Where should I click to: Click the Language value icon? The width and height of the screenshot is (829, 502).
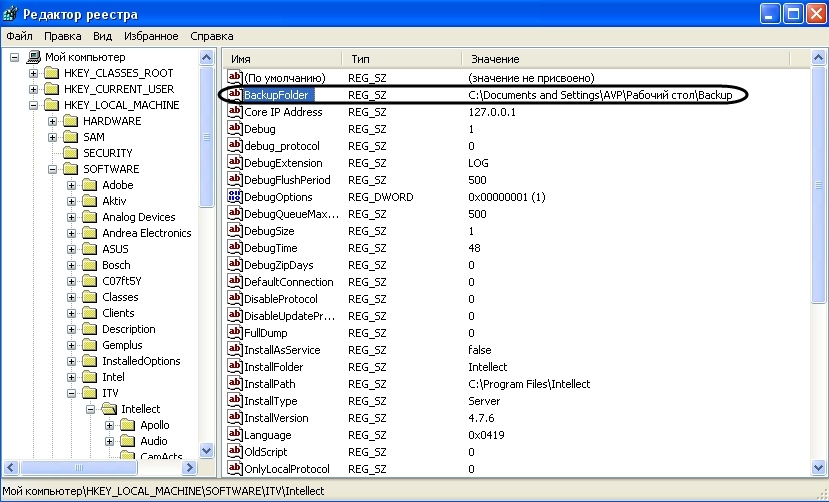tap(235, 435)
